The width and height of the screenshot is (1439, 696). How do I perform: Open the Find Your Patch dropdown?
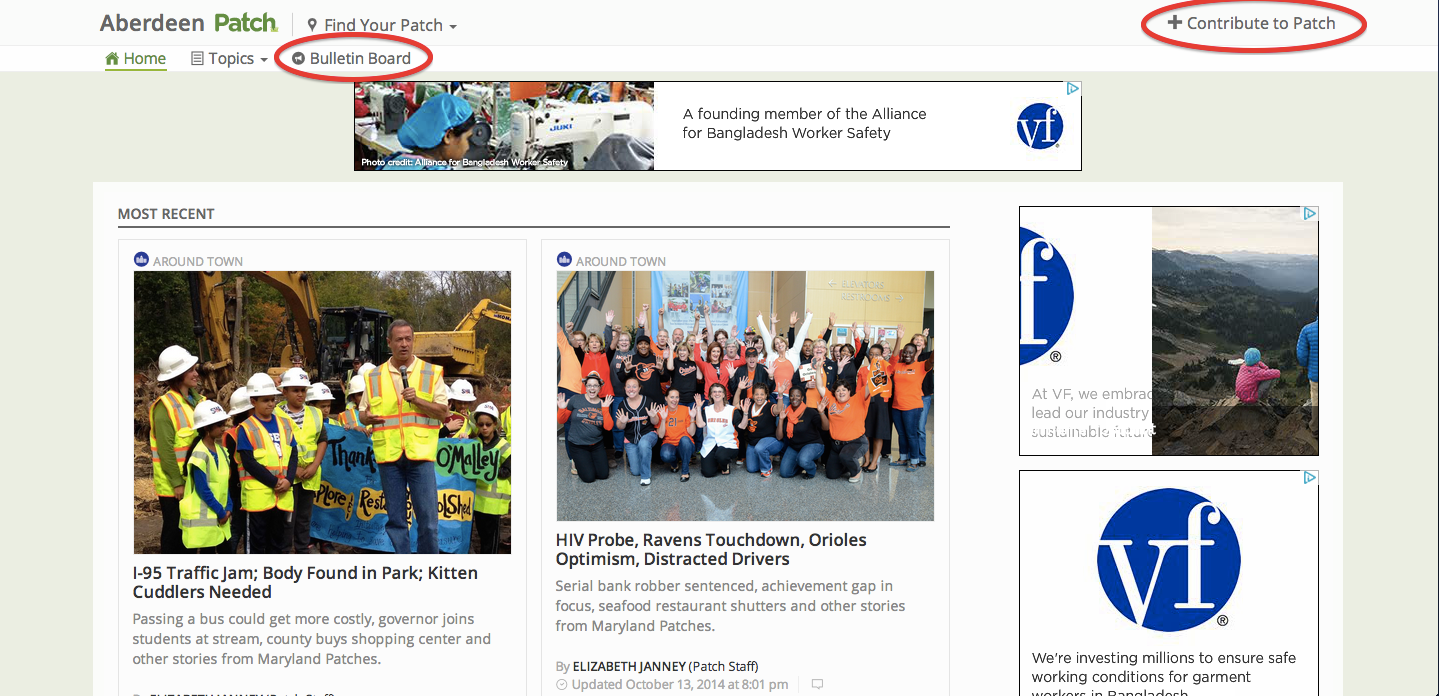tap(382, 25)
